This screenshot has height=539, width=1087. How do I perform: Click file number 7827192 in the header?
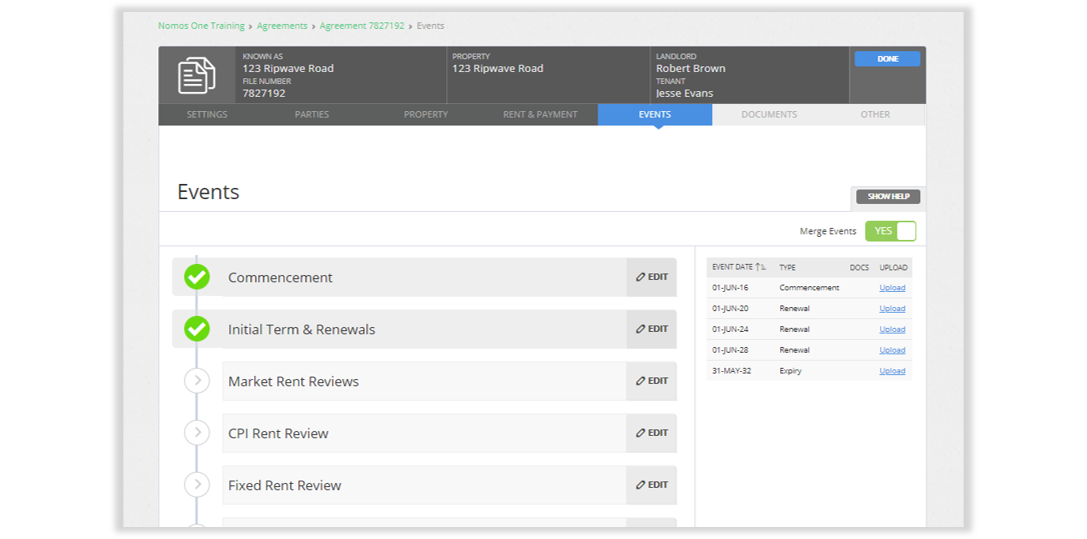[x=263, y=93]
